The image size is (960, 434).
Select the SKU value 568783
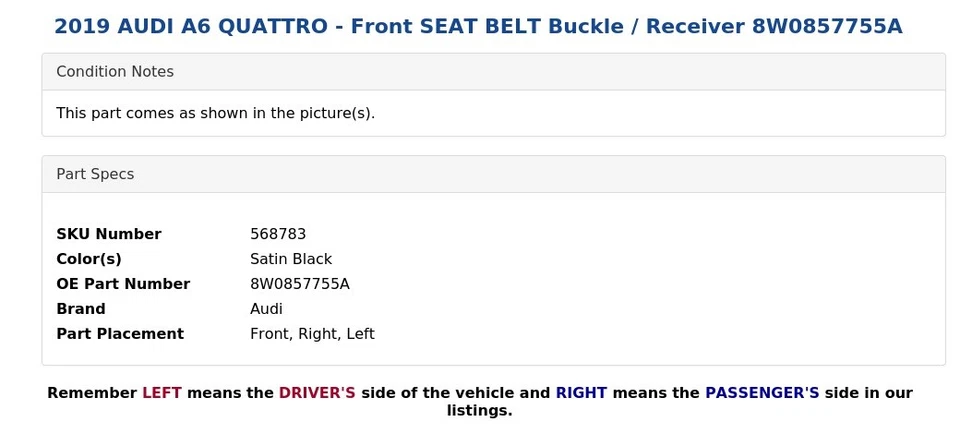point(278,234)
